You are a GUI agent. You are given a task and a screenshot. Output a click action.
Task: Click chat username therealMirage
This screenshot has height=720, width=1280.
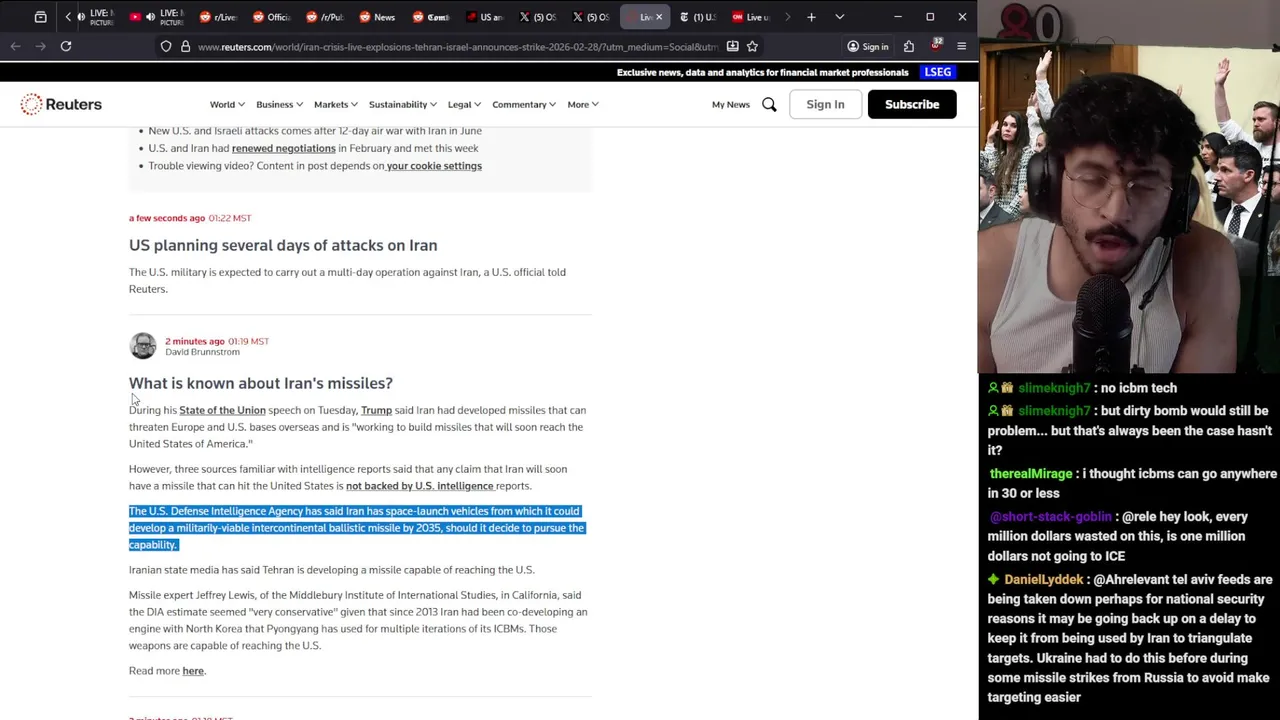coord(1030,474)
